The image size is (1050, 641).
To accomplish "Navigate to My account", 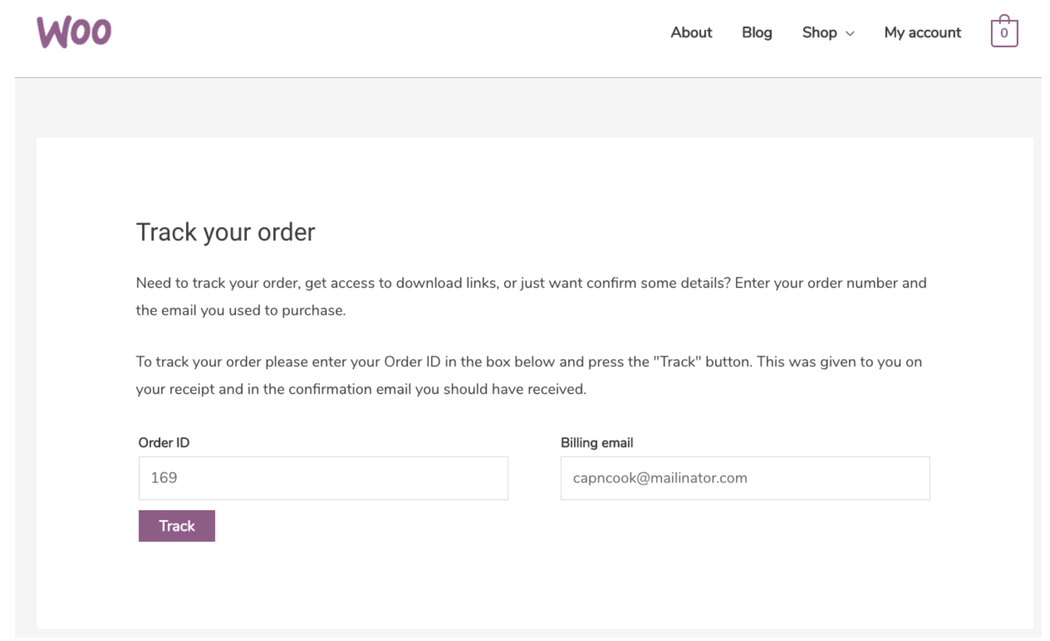I will [922, 33].
